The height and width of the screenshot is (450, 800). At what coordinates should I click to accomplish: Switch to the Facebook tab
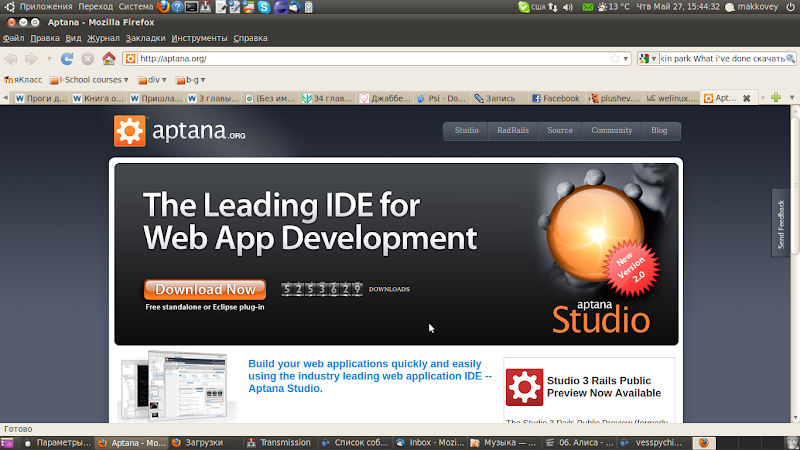(x=556, y=98)
